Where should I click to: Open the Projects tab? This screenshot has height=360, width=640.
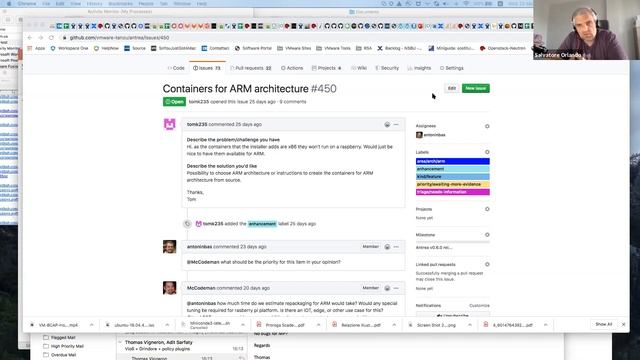tap(326, 68)
